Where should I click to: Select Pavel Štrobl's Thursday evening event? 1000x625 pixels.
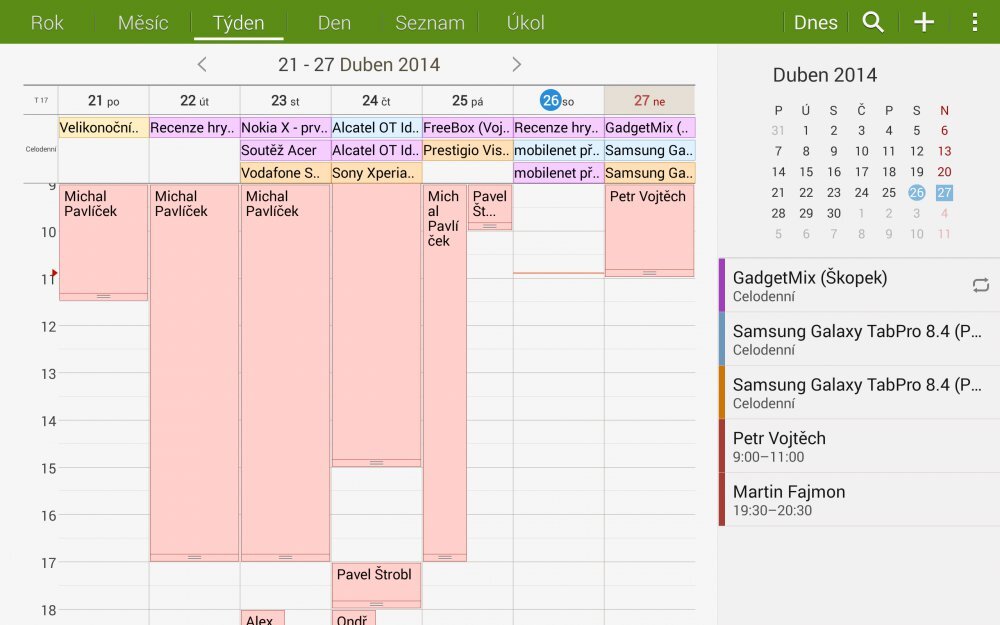point(375,583)
